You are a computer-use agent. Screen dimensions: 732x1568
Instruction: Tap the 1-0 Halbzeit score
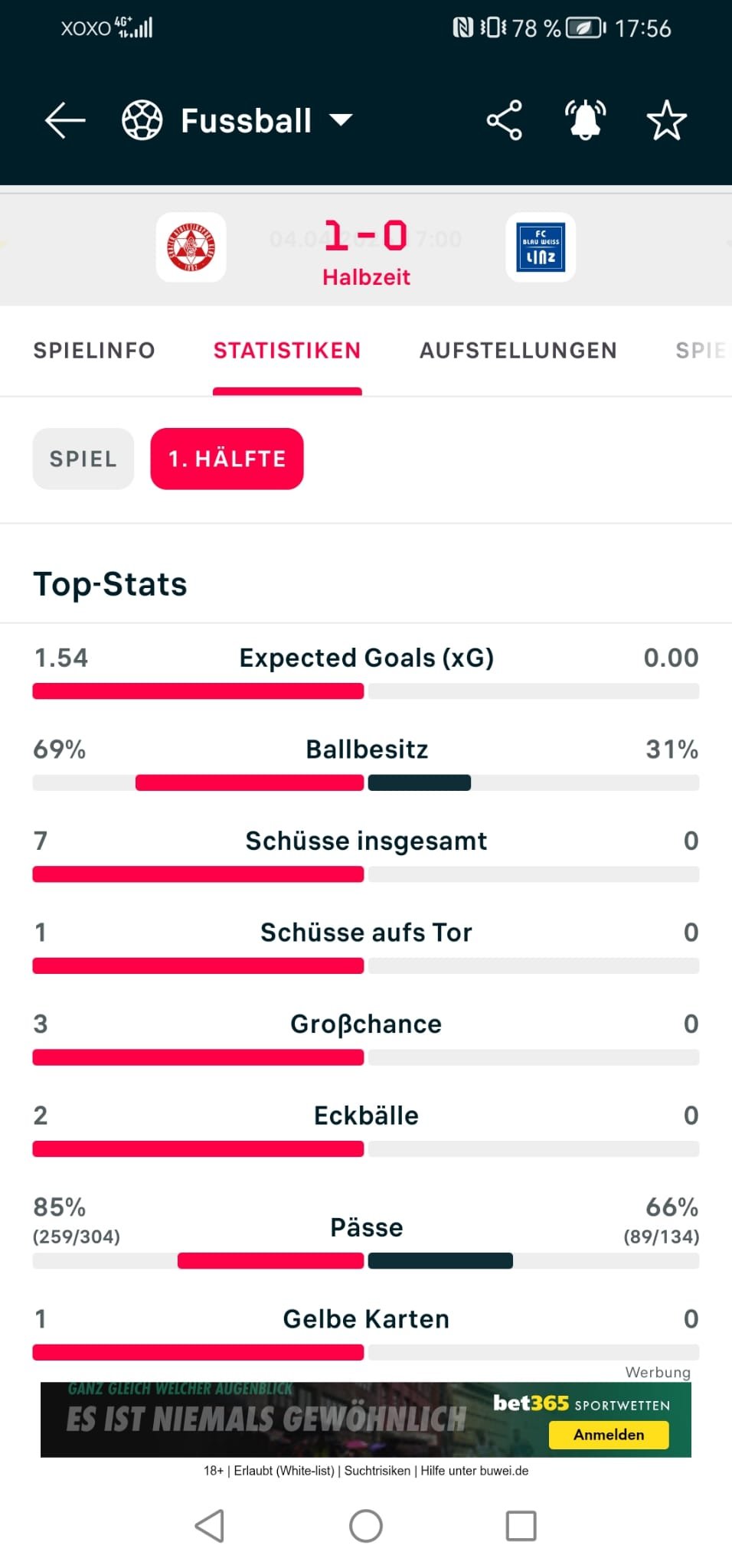(x=366, y=249)
